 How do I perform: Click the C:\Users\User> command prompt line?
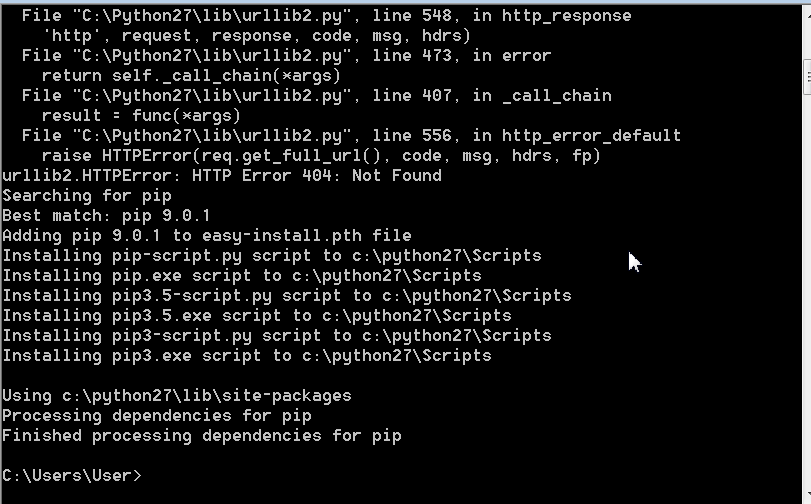point(72,475)
